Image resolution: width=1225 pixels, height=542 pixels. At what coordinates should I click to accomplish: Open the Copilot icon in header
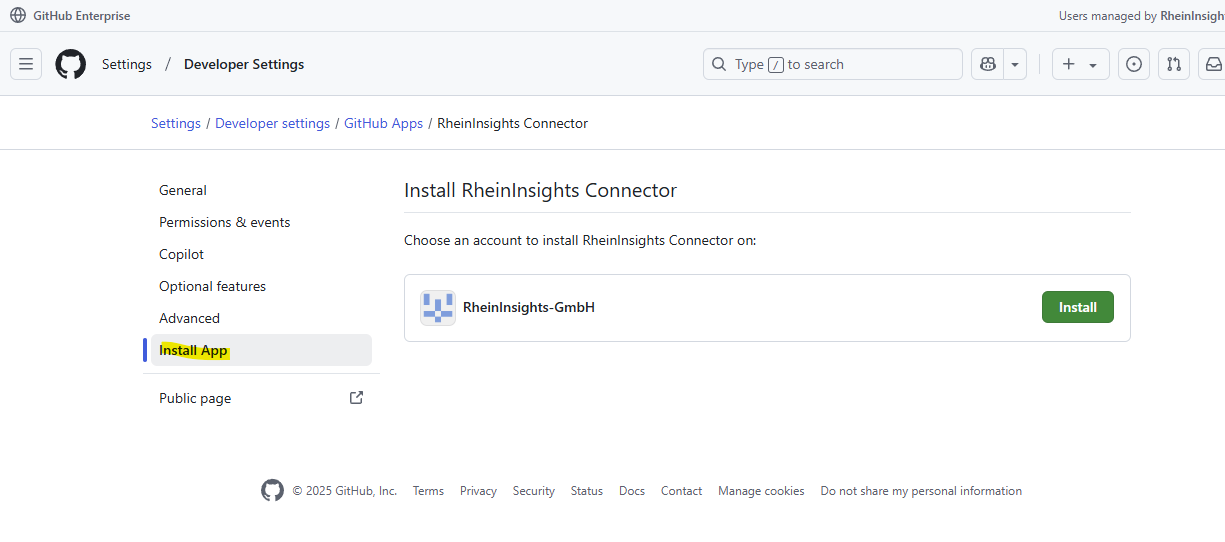tap(988, 64)
